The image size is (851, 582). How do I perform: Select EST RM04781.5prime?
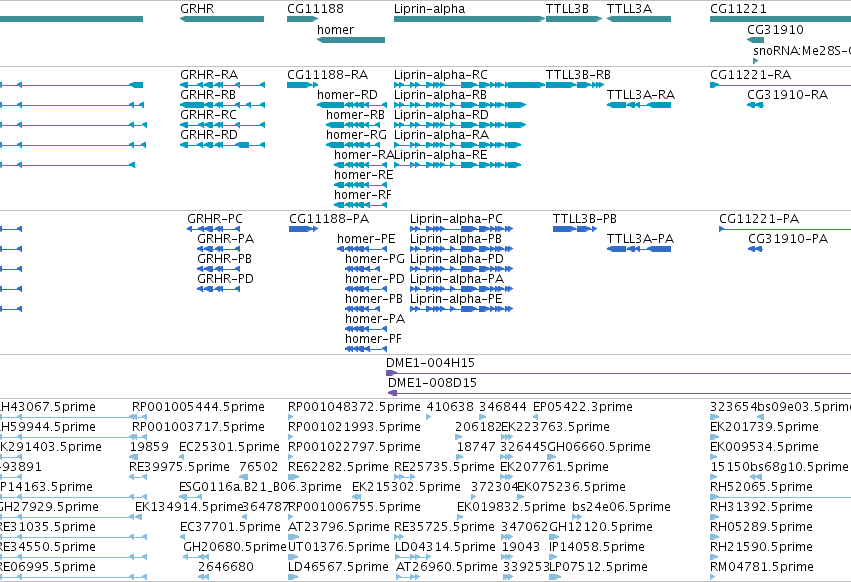point(713,577)
